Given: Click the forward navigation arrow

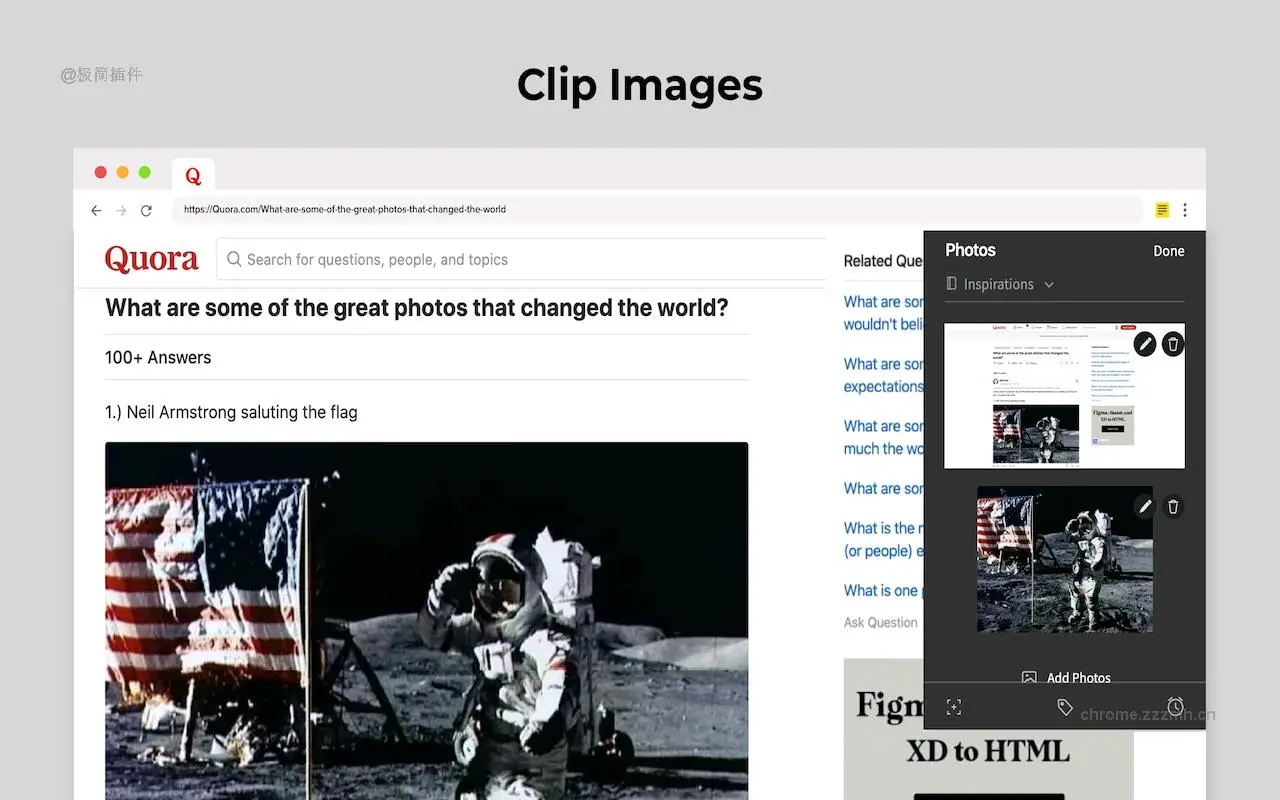Looking at the screenshot, I should tap(121, 210).
